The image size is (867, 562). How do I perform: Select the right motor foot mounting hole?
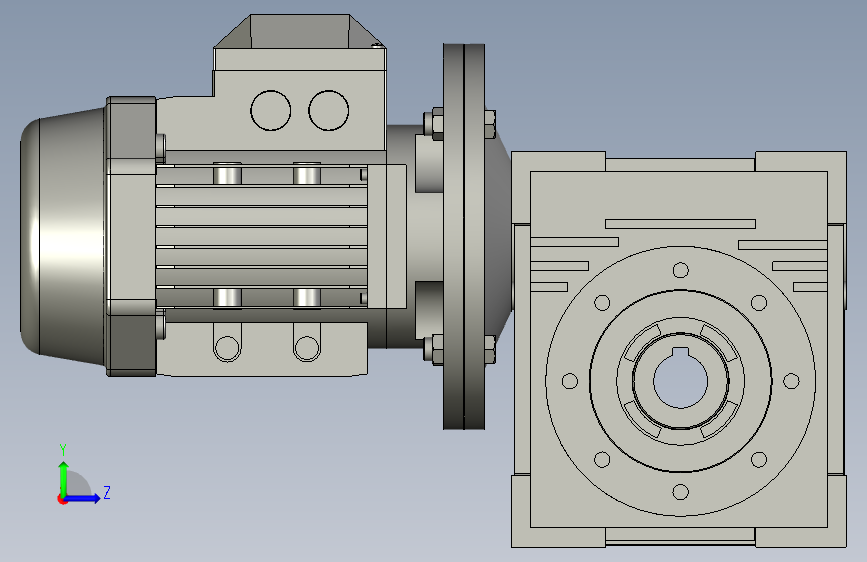(307, 348)
